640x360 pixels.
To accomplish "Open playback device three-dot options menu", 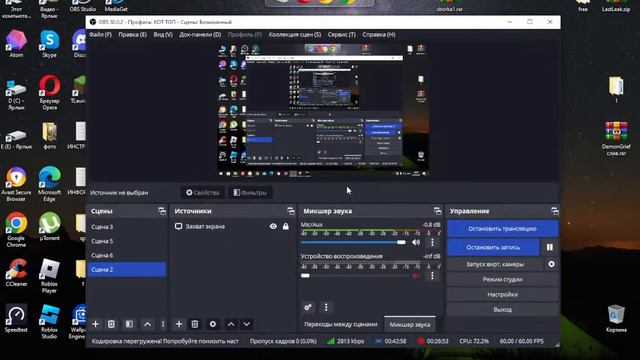I will (432, 276).
